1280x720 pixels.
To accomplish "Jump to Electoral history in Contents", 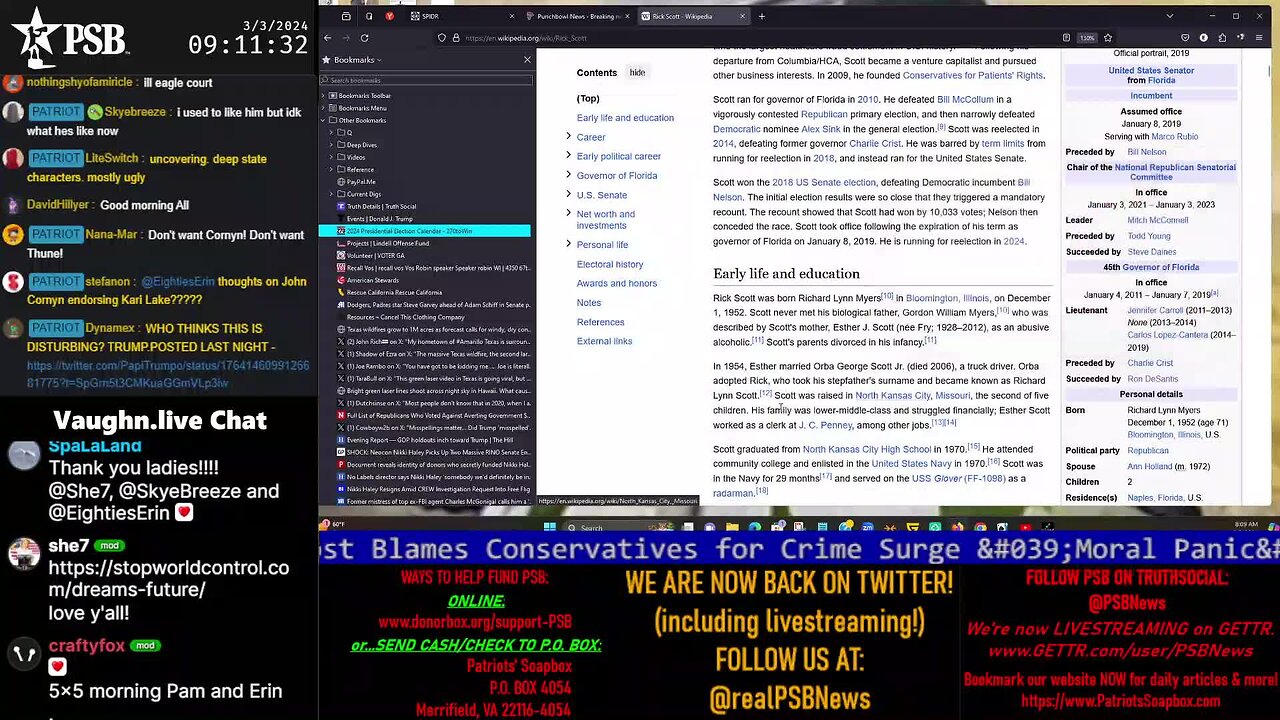I will coord(610,264).
